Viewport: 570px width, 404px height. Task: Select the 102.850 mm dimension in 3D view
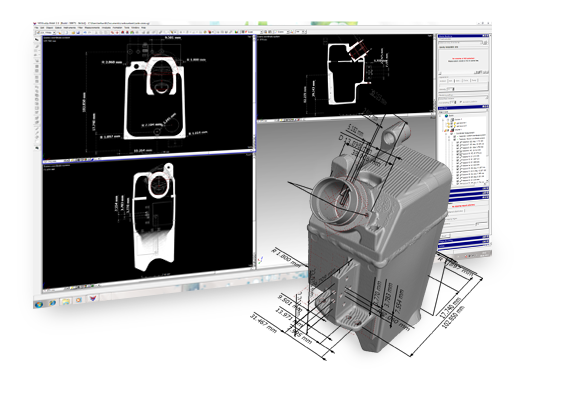(x=454, y=316)
